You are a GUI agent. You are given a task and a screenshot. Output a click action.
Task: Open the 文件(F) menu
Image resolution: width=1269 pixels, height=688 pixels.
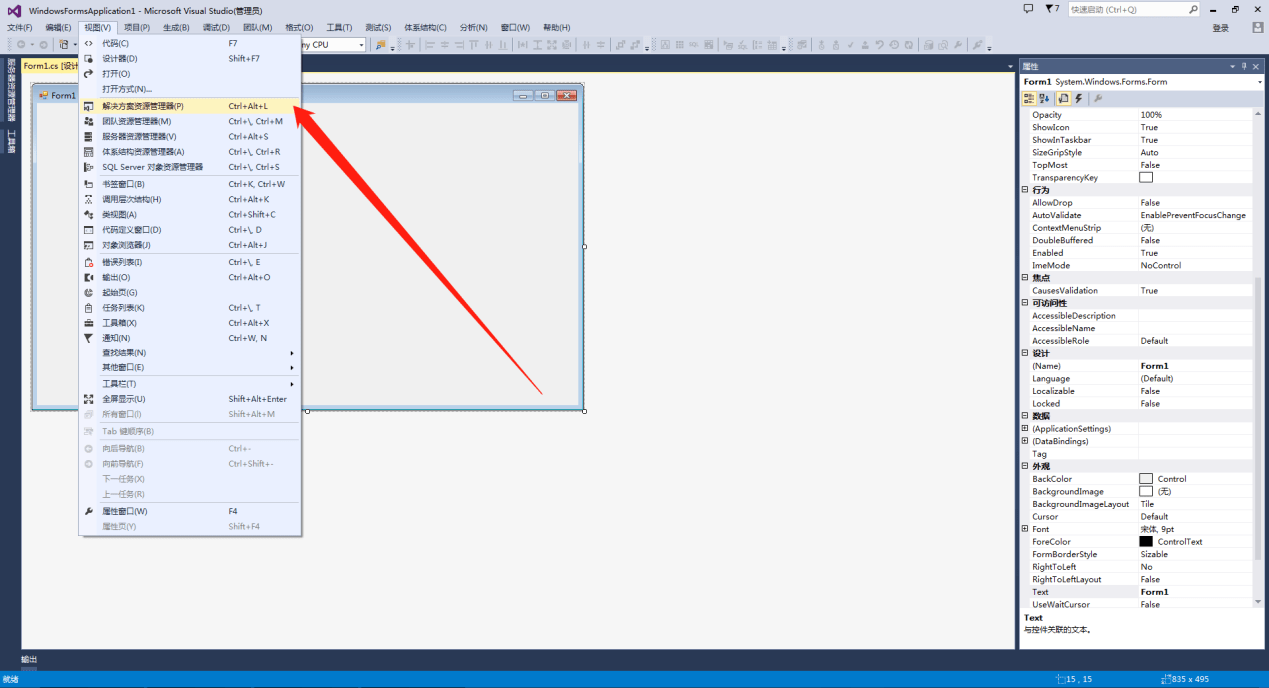coord(20,27)
